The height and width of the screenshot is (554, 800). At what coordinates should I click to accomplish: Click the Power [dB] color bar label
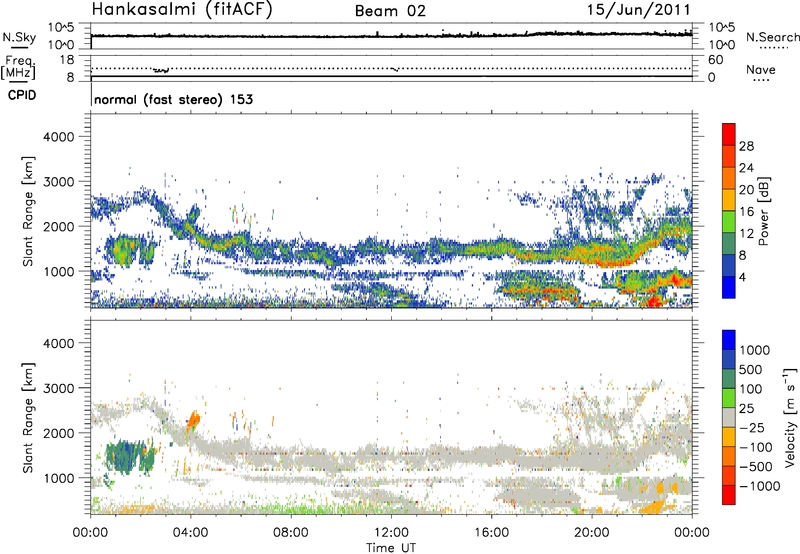pos(763,211)
